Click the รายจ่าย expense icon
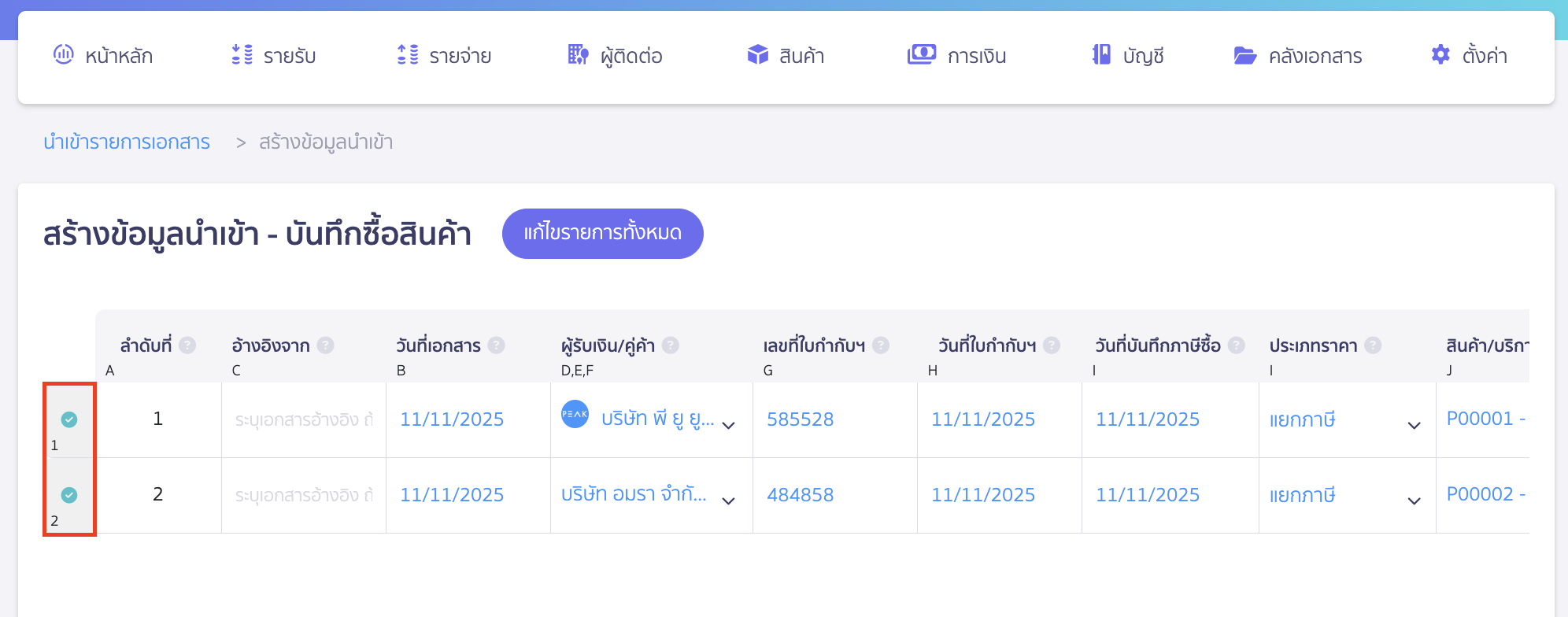1568x617 pixels. 408,54
